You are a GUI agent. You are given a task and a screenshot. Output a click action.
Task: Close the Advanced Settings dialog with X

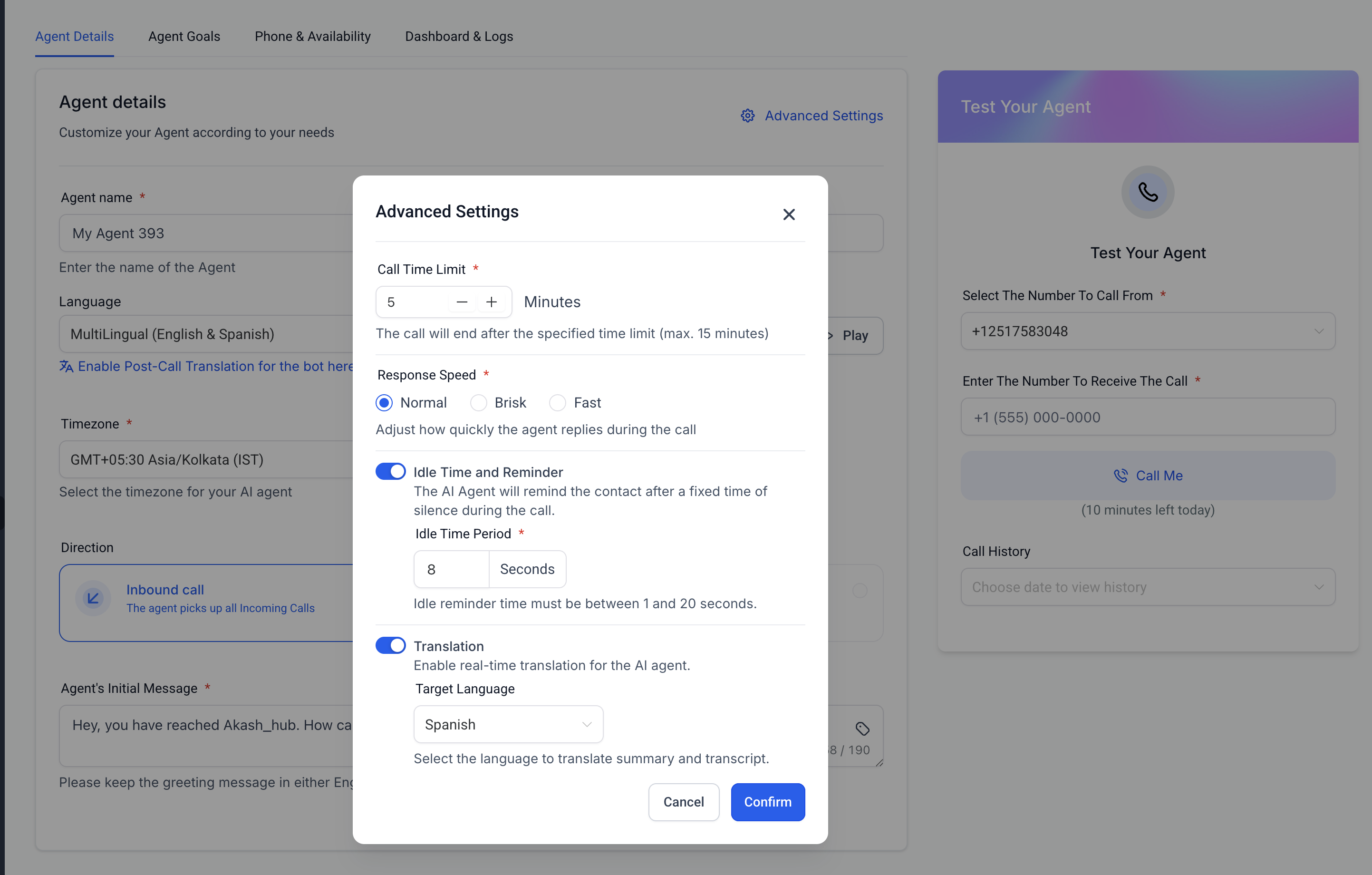coord(789,214)
